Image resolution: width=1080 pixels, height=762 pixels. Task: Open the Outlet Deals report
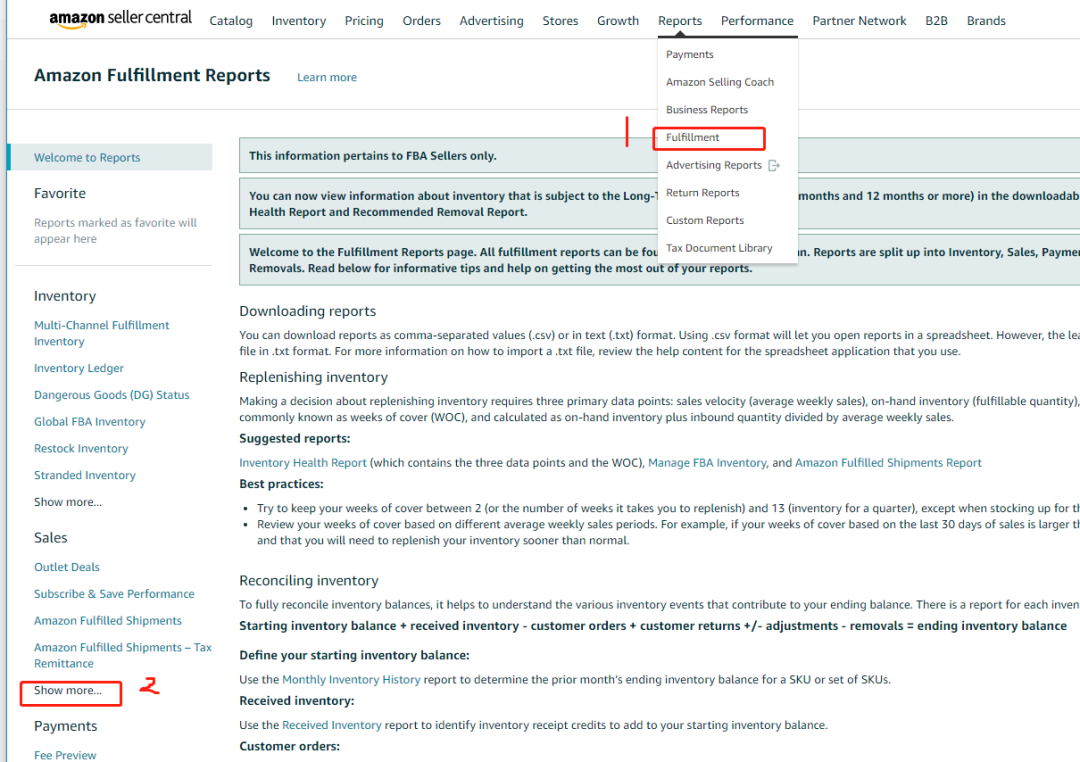click(x=67, y=567)
